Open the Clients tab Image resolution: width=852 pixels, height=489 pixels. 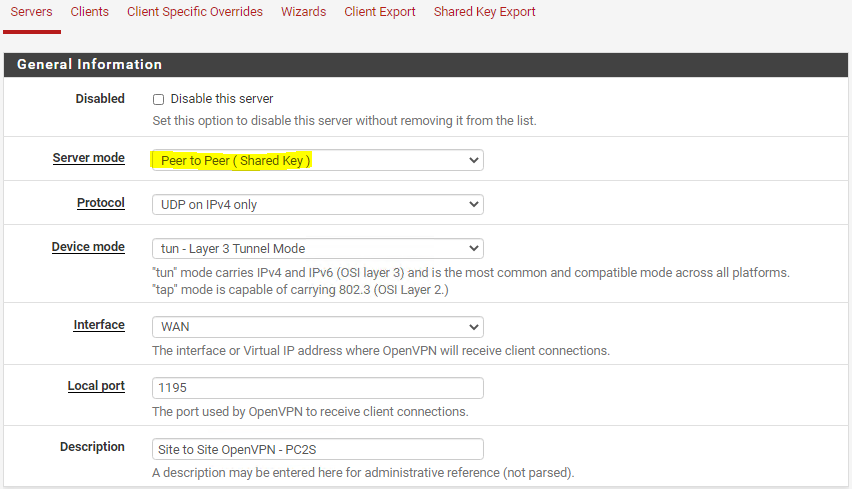90,12
